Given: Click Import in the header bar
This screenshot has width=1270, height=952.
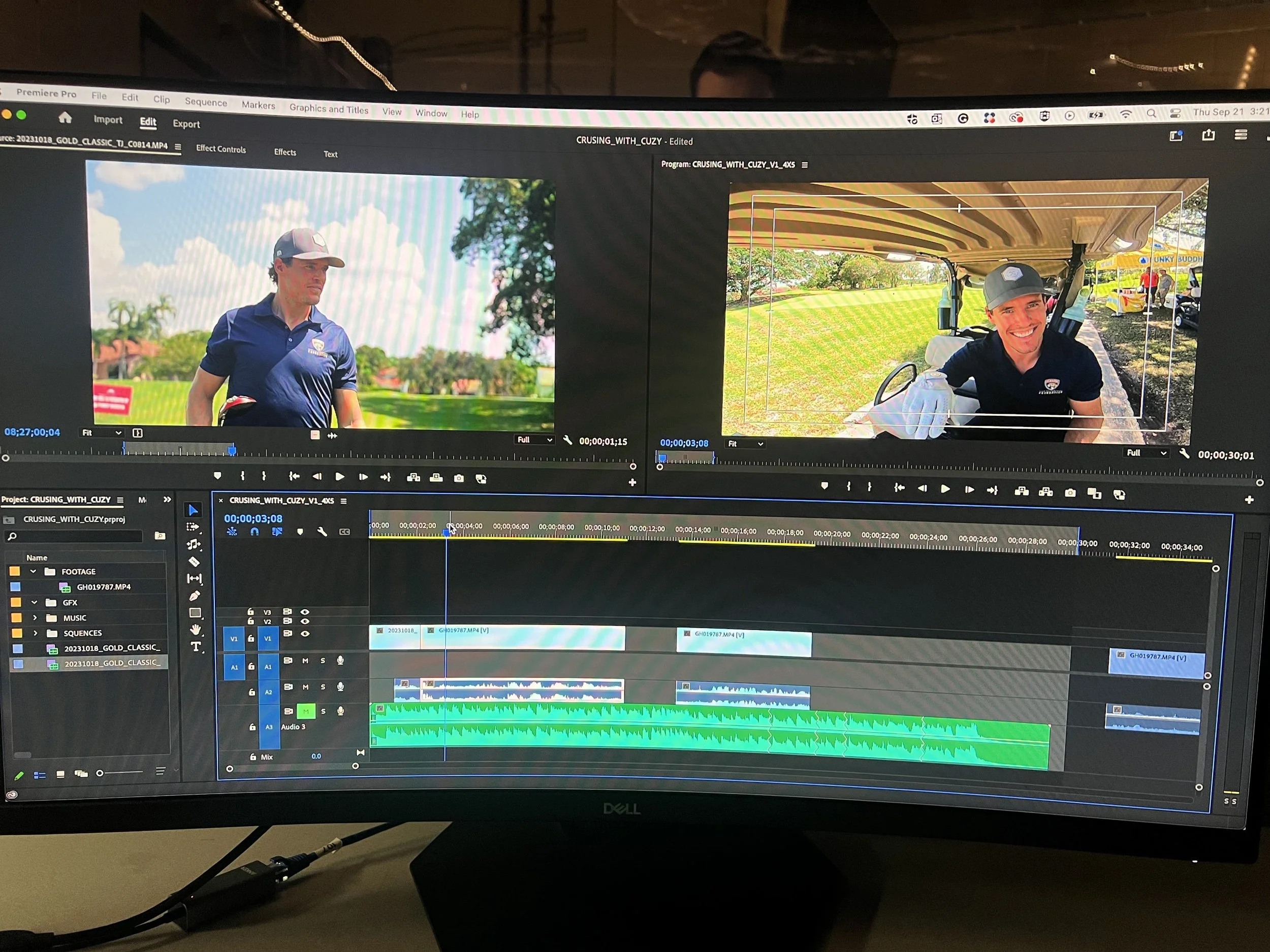Looking at the screenshot, I should 108,119.
